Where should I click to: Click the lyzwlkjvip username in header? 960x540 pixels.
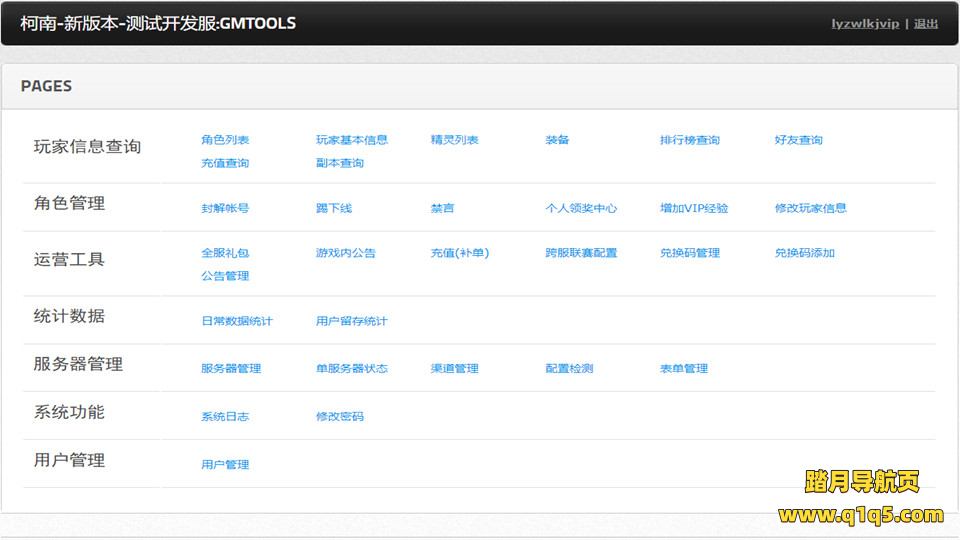(x=865, y=24)
